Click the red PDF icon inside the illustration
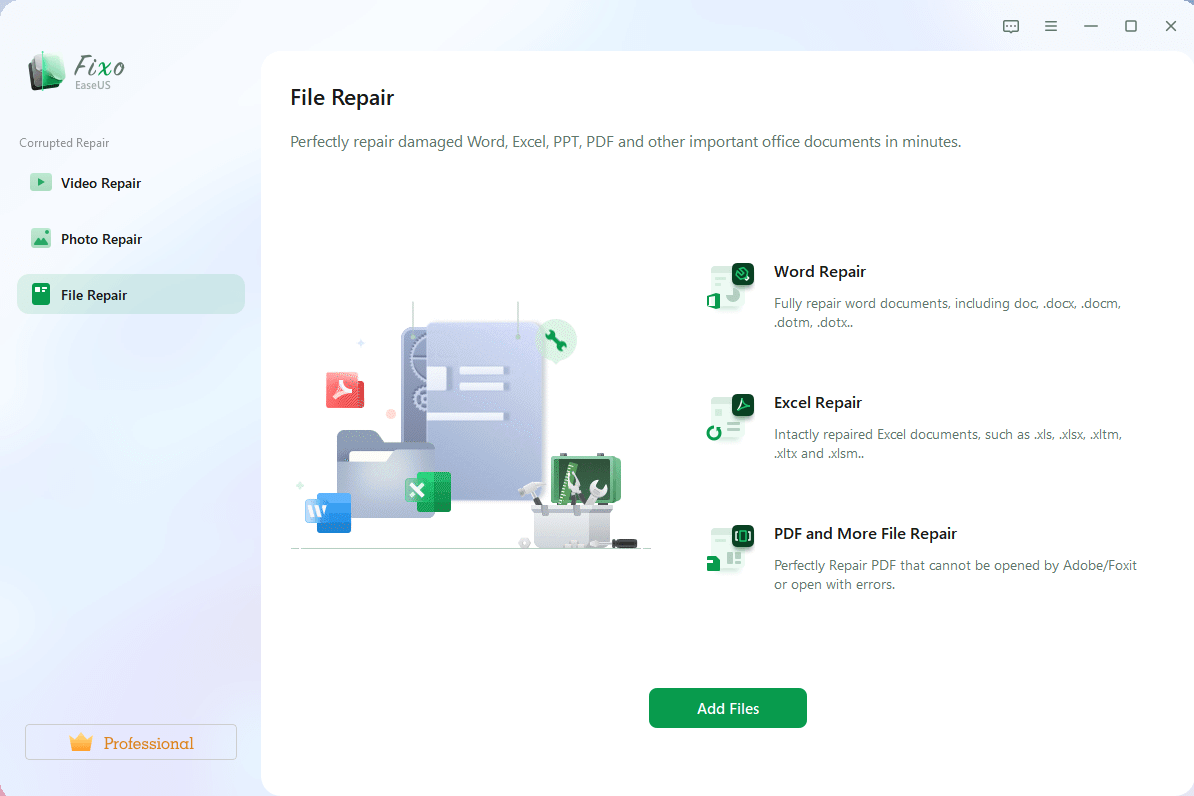The height and width of the screenshot is (796, 1194). pyautogui.click(x=344, y=390)
